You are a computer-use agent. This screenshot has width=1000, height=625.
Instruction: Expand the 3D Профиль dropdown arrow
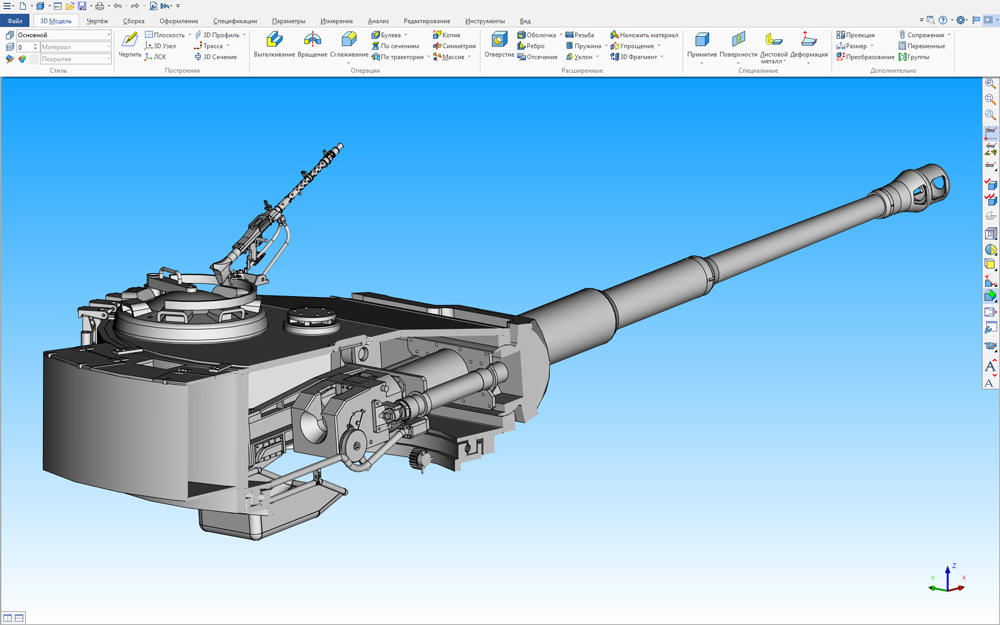click(x=244, y=35)
